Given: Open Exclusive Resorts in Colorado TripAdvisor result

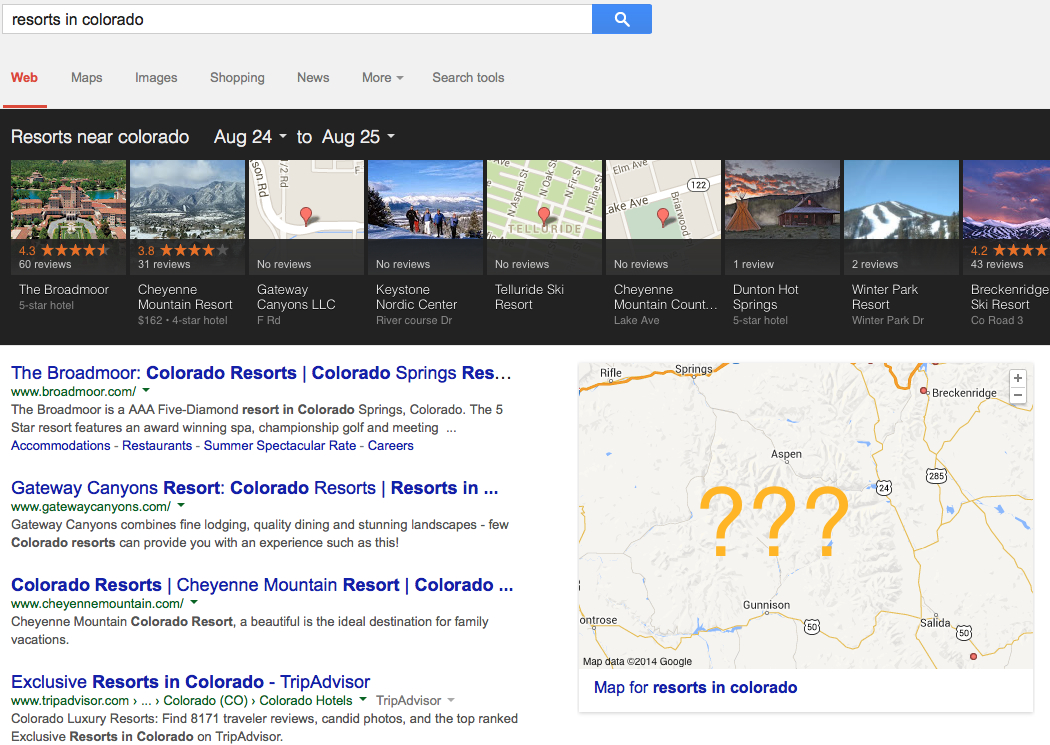Looking at the screenshot, I should pos(190,682).
